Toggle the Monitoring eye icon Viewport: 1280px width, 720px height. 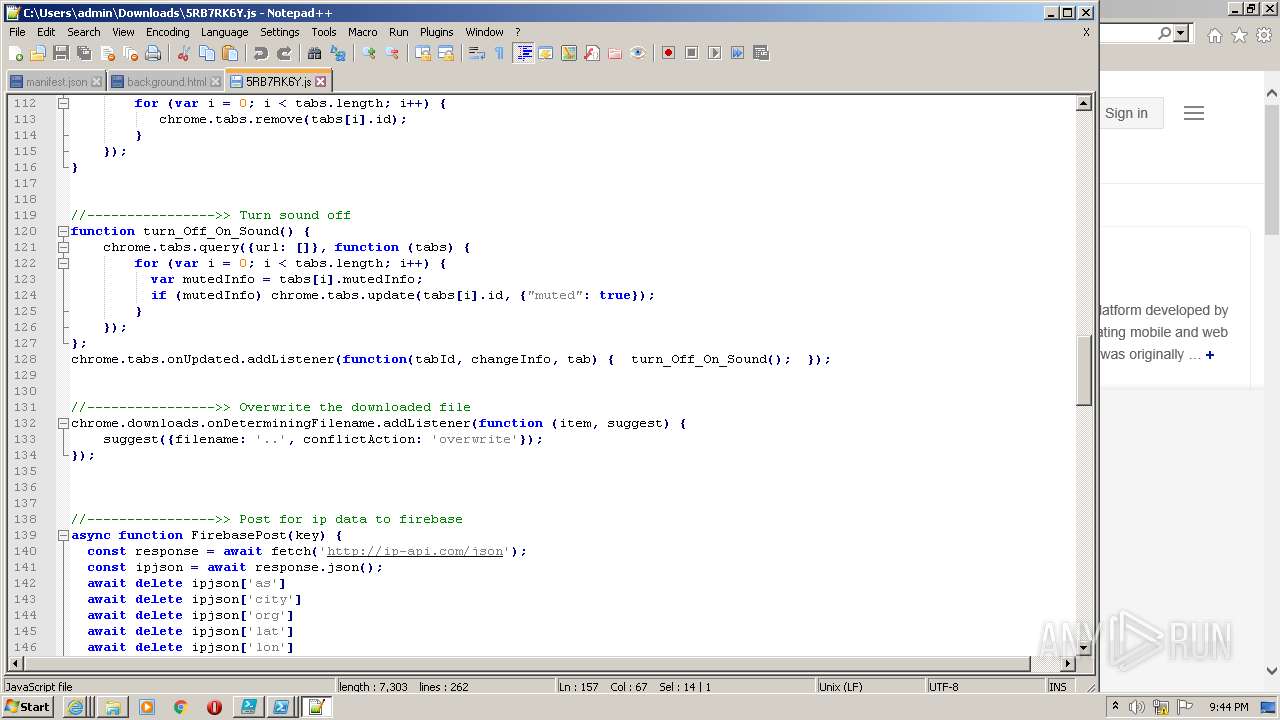638,53
